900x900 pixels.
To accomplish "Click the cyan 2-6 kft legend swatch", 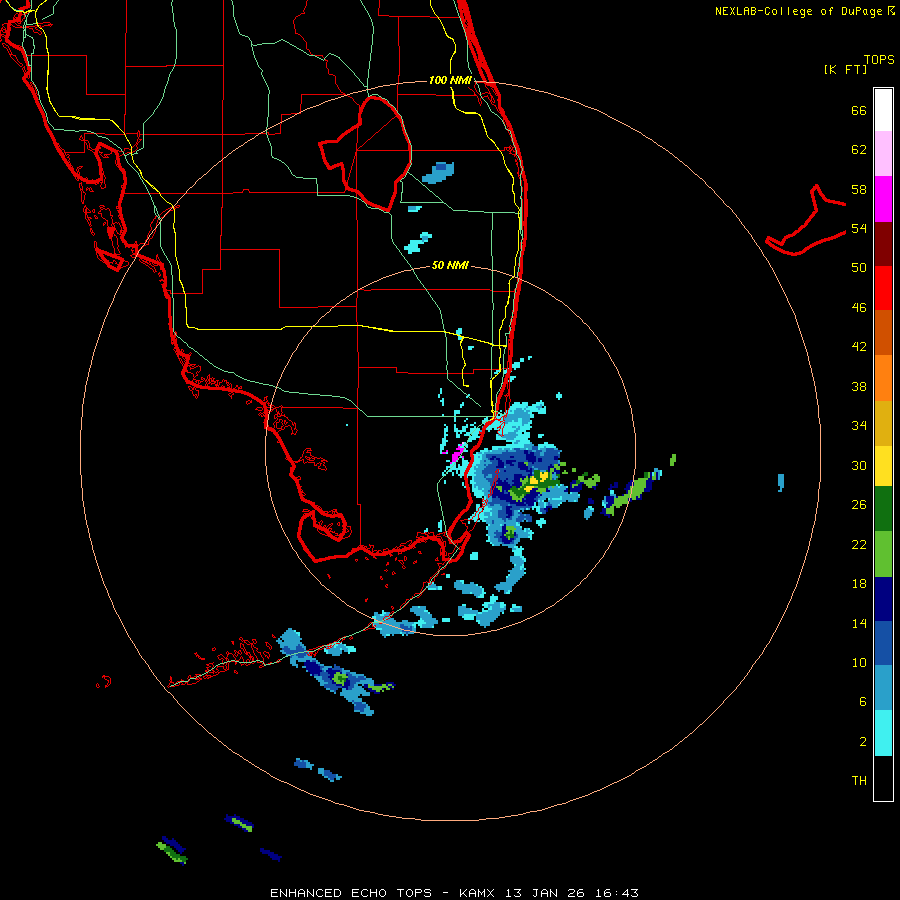I will point(883,733).
